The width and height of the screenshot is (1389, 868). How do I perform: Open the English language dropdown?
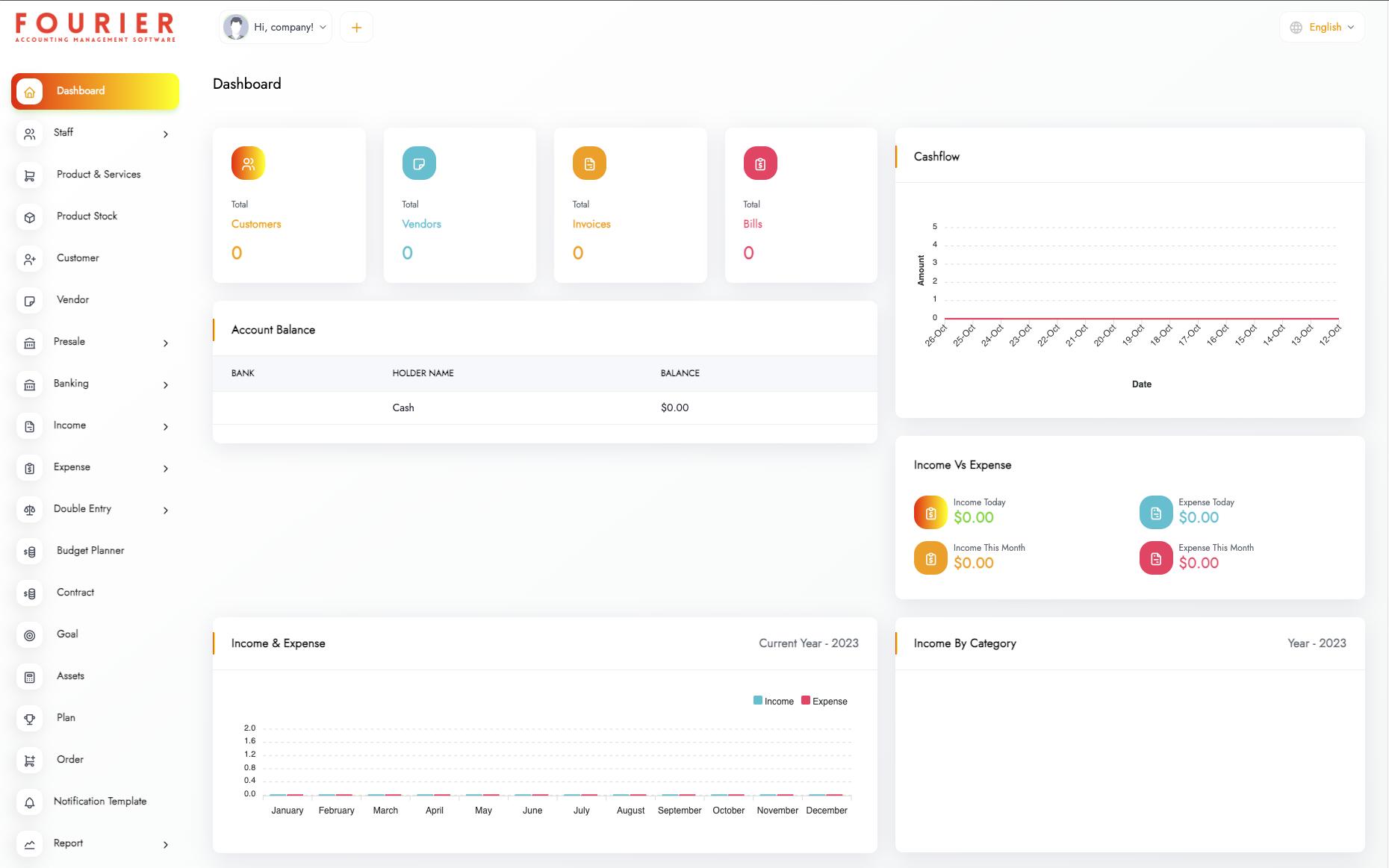point(1322,27)
